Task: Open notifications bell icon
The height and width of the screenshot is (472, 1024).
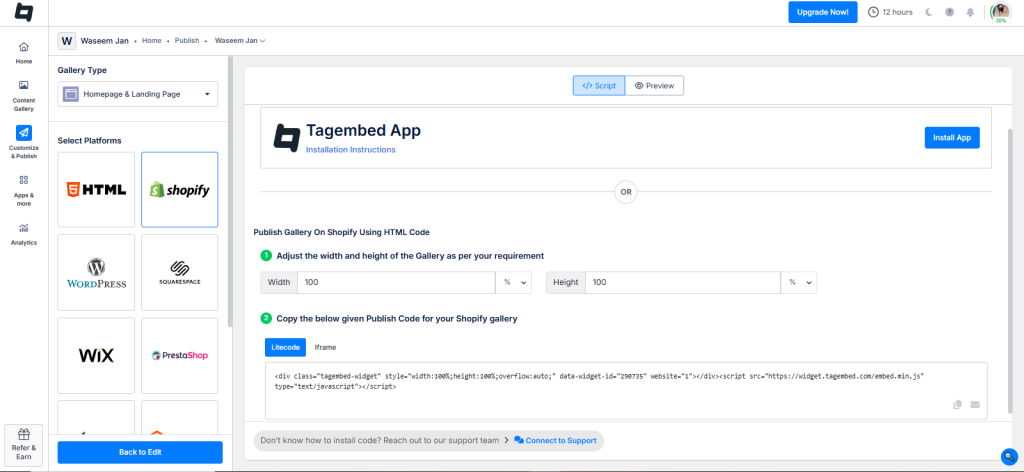Action: [970, 12]
